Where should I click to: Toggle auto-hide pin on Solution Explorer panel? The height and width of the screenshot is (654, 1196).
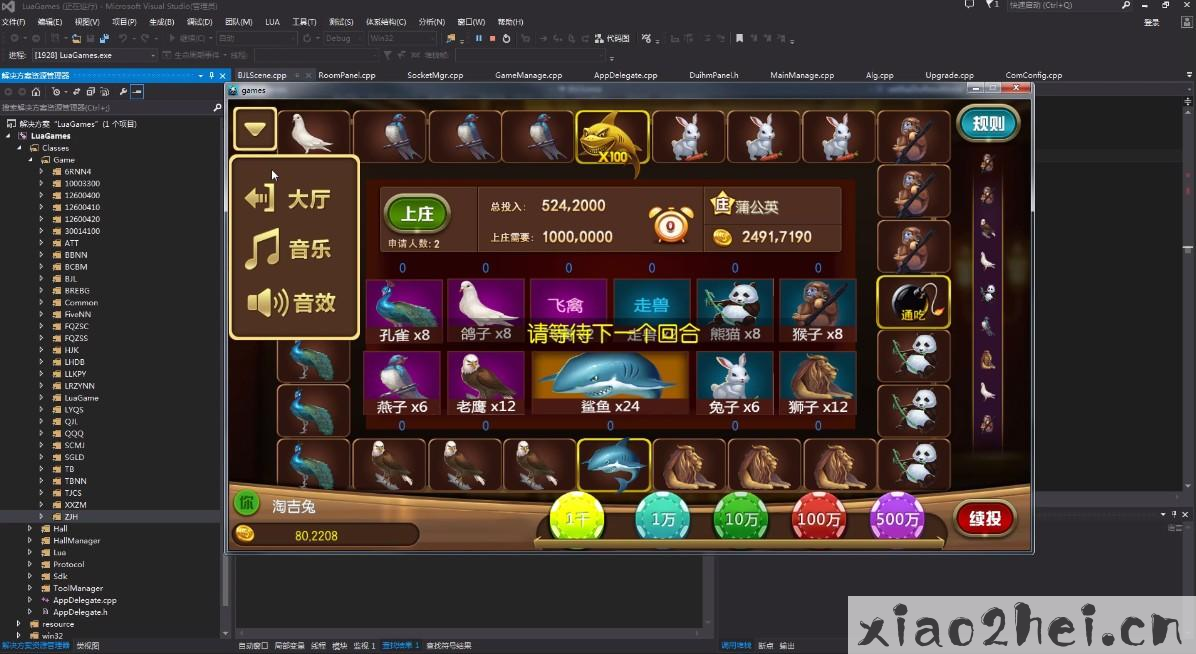coord(211,76)
